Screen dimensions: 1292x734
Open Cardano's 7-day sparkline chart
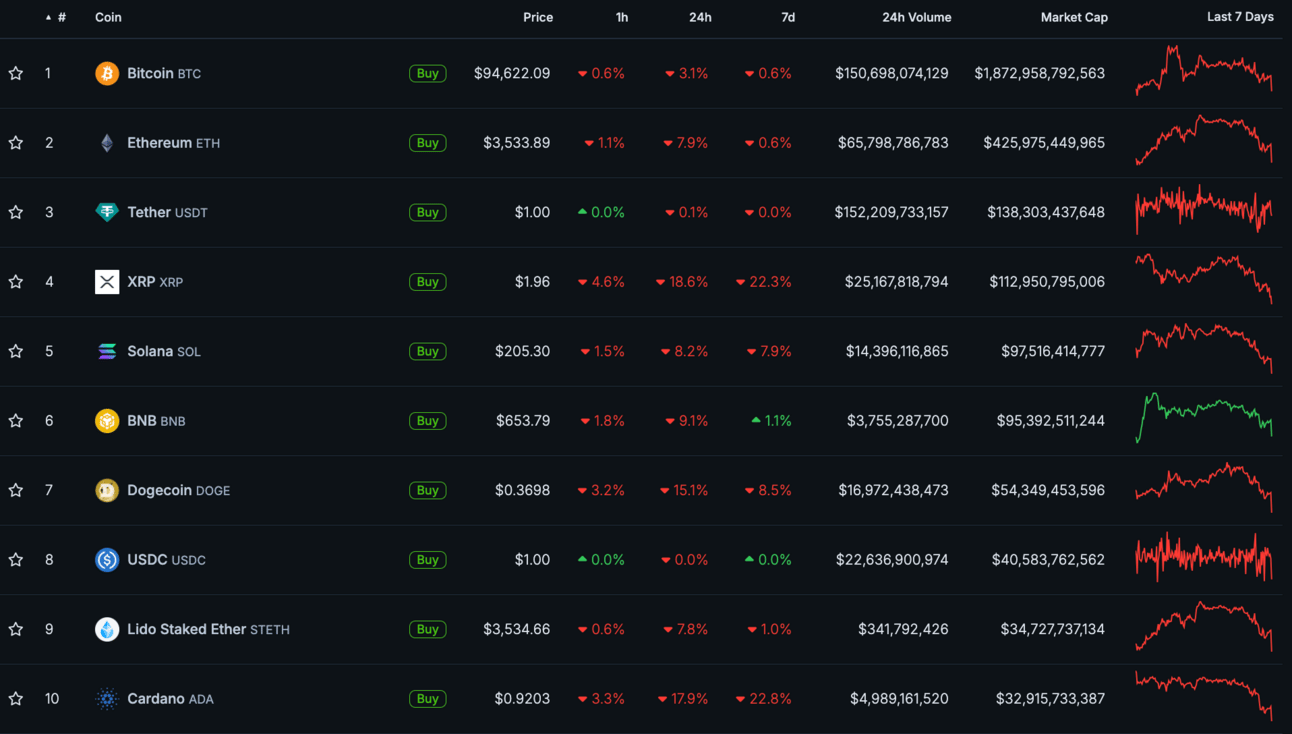(1204, 696)
